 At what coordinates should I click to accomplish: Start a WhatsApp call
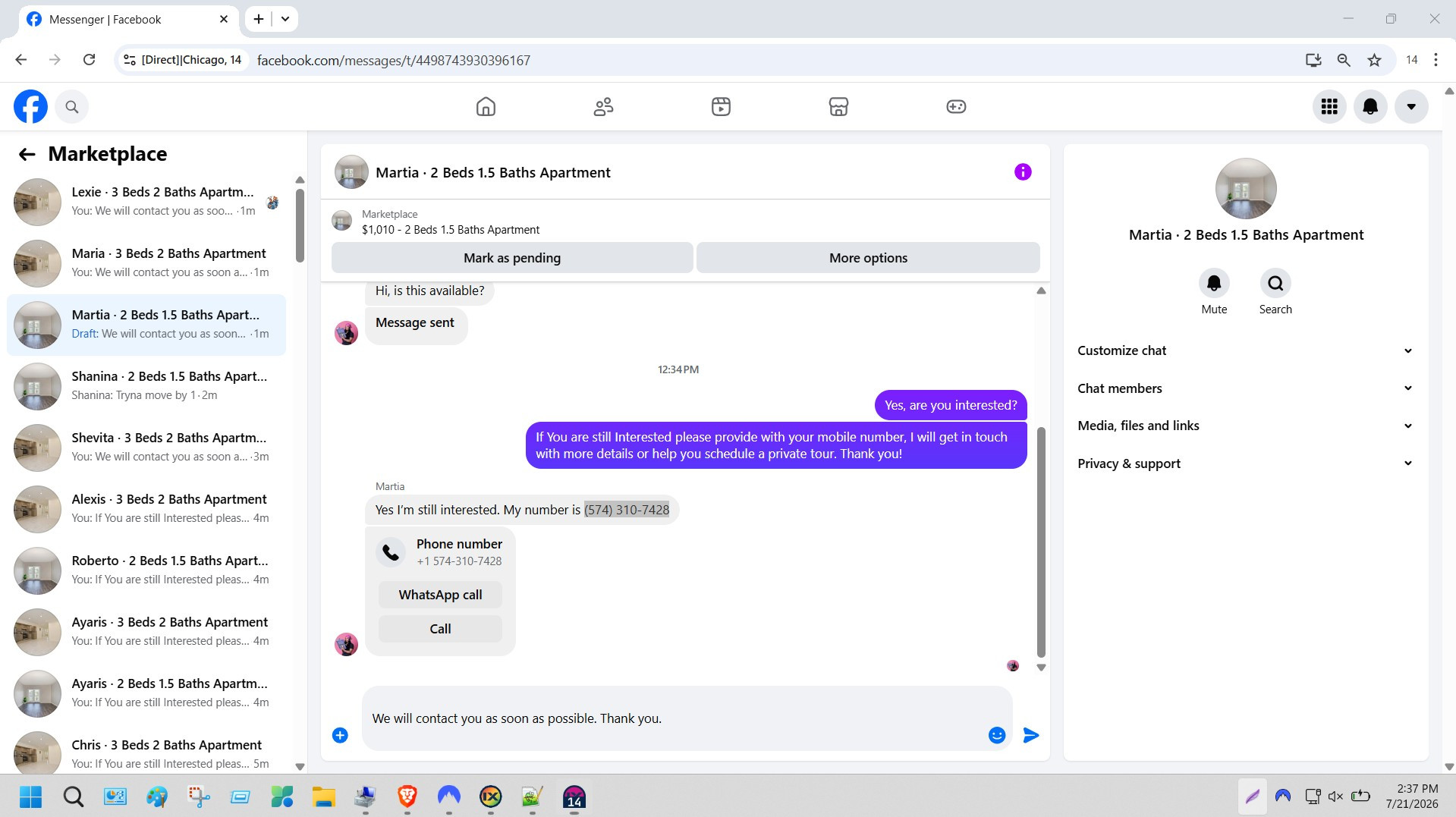pyautogui.click(x=440, y=595)
